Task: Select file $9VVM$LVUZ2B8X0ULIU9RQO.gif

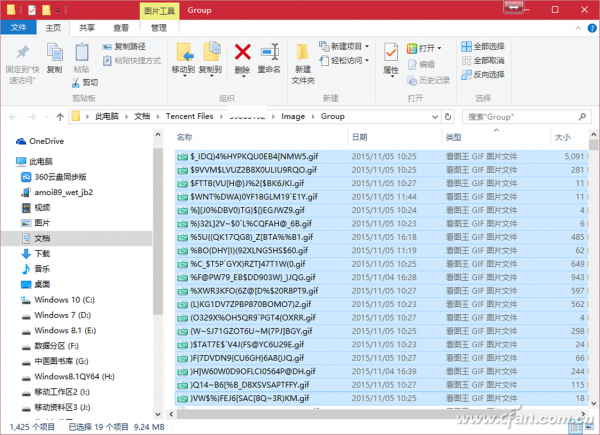Action: [381, 170]
